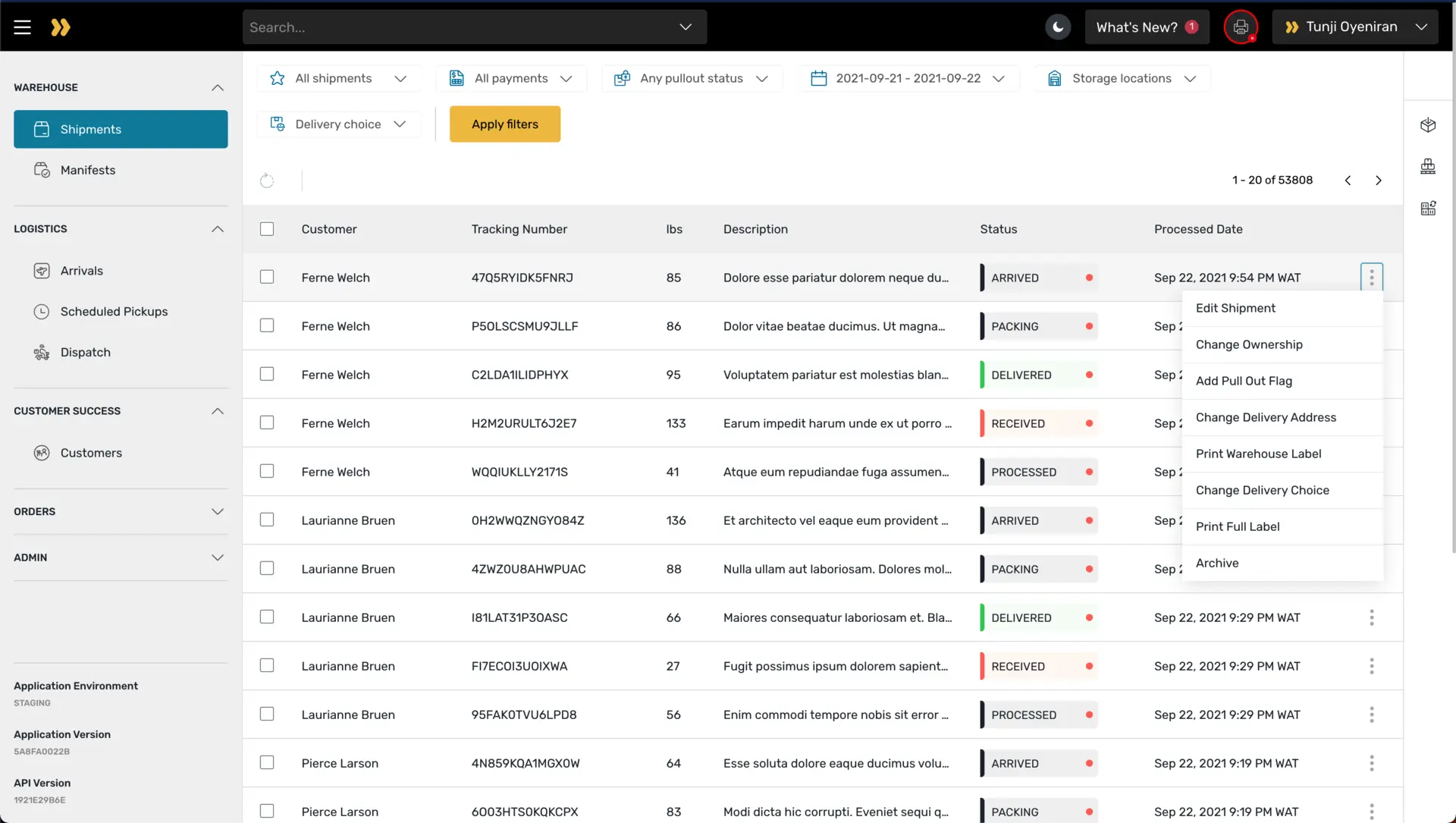1456x823 pixels.
Task: Open the Tunji Oyeniran account dropdown
Action: [x=1355, y=27]
